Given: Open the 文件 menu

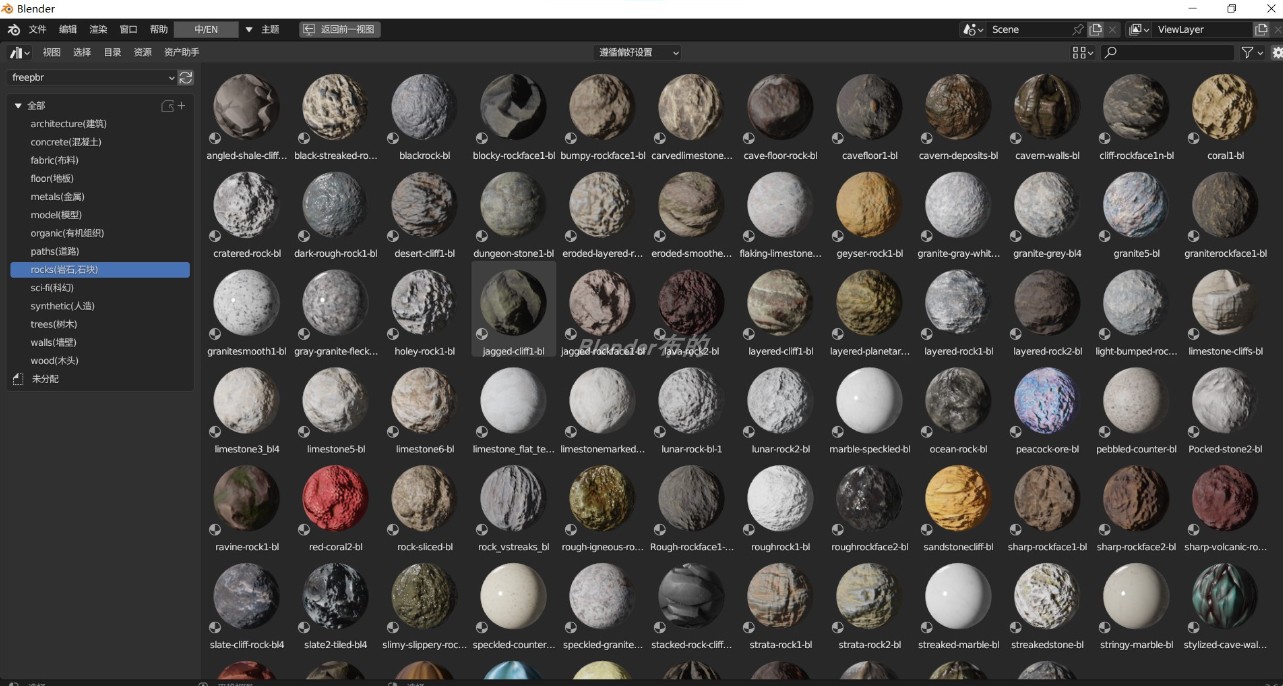Looking at the screenshot, I should tap(37, 30).
